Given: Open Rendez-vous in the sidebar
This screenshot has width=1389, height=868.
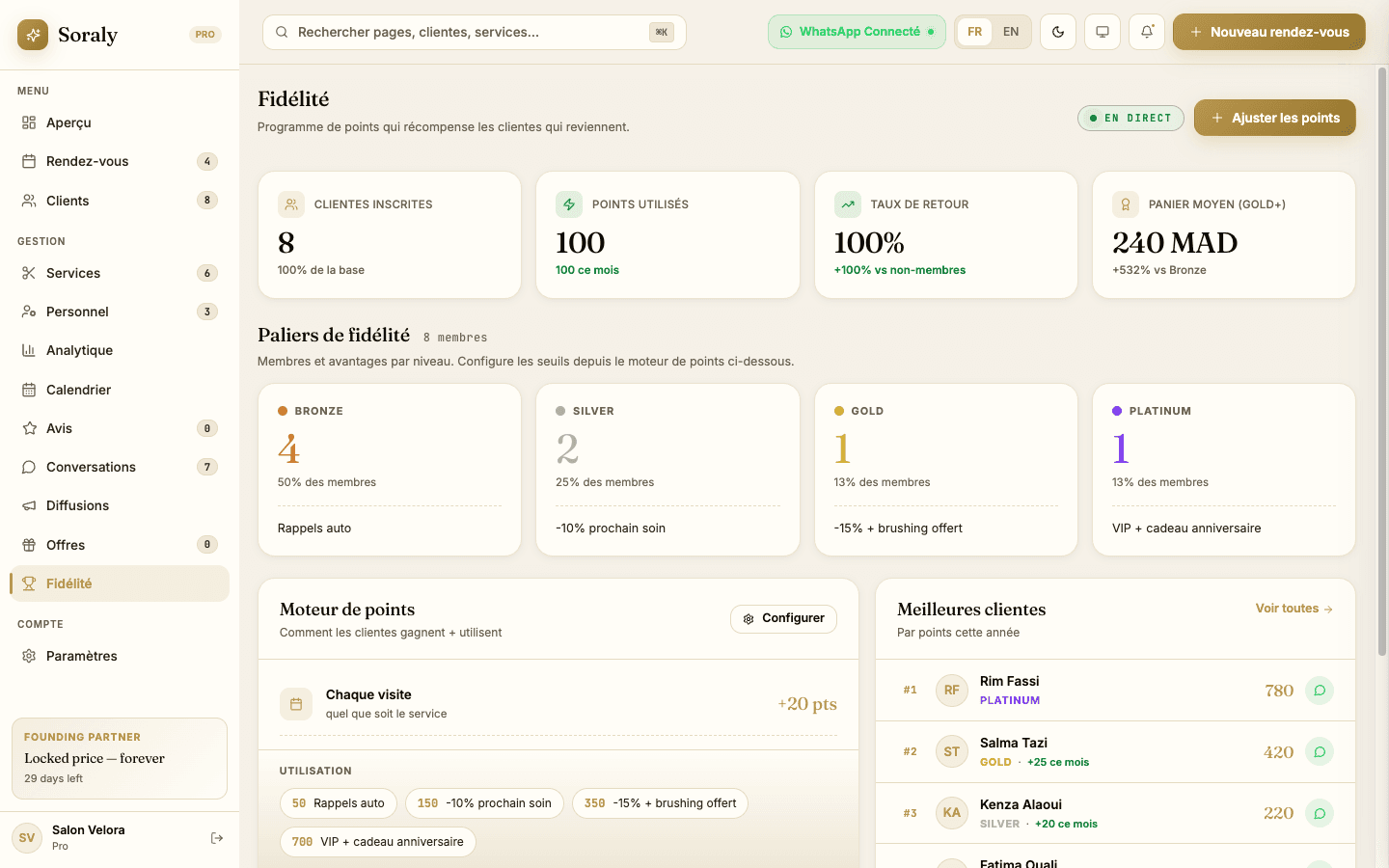Looking at the screenshot, I should click(x=88, y=161).
